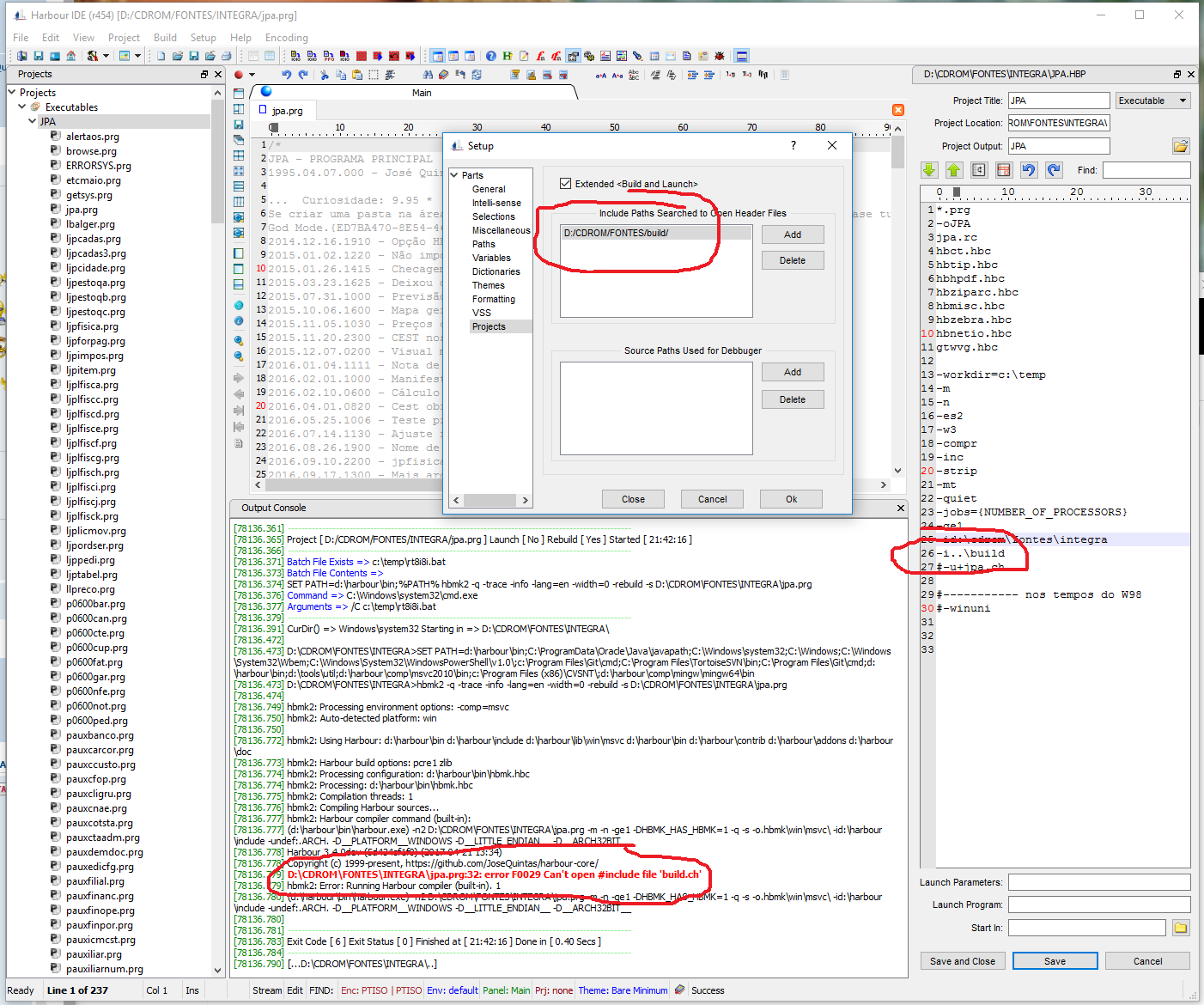Click Ok in Setup dialog
The height and width of the screenshot is (1005, 1204).
point(791,499)
